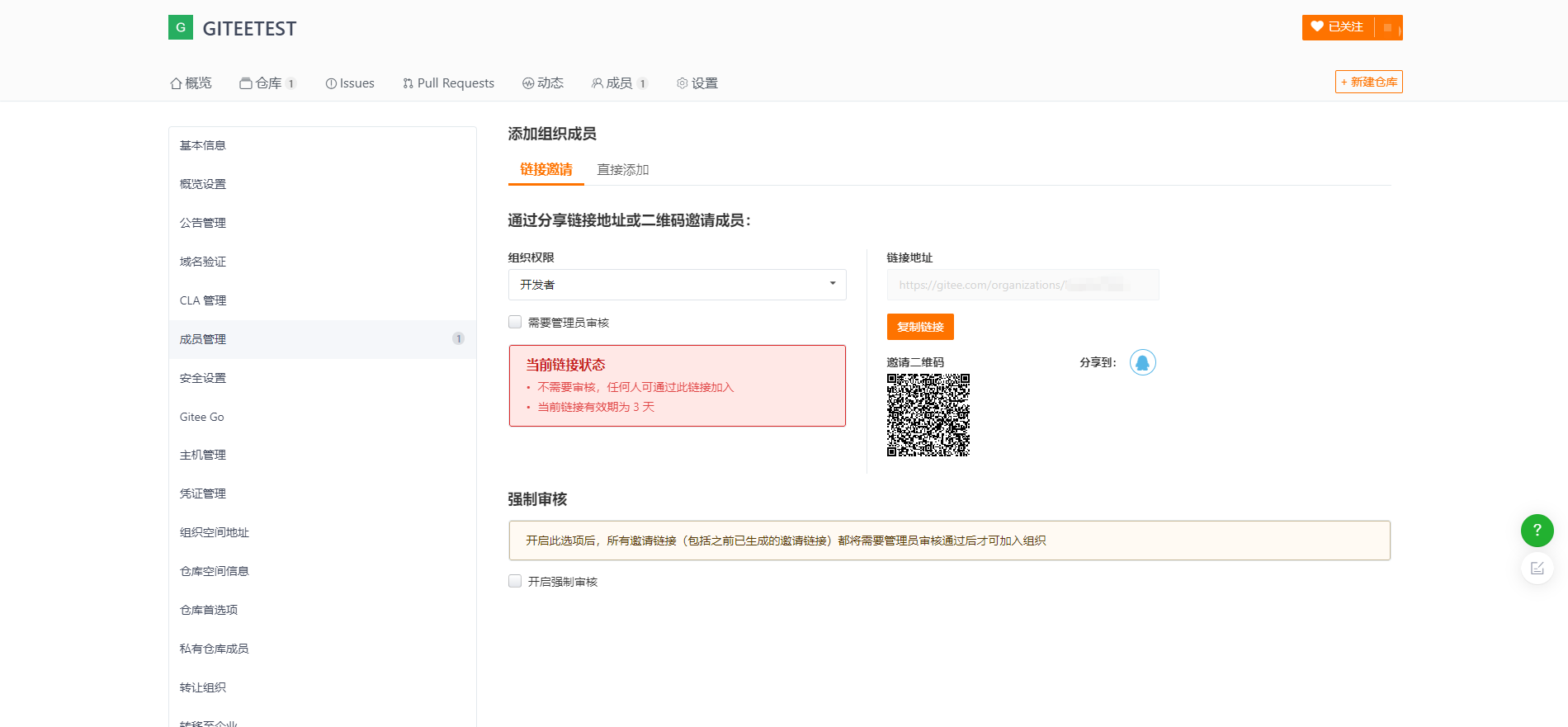
Task: Open 主机管理 in the sidebar
Action: click(x=323, y=455)
